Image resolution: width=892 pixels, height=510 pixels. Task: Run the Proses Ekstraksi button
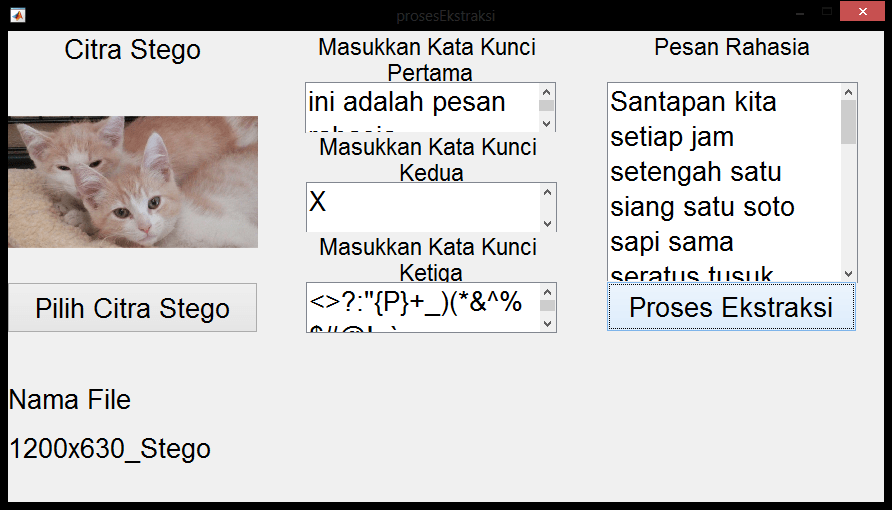click(730, 307)
